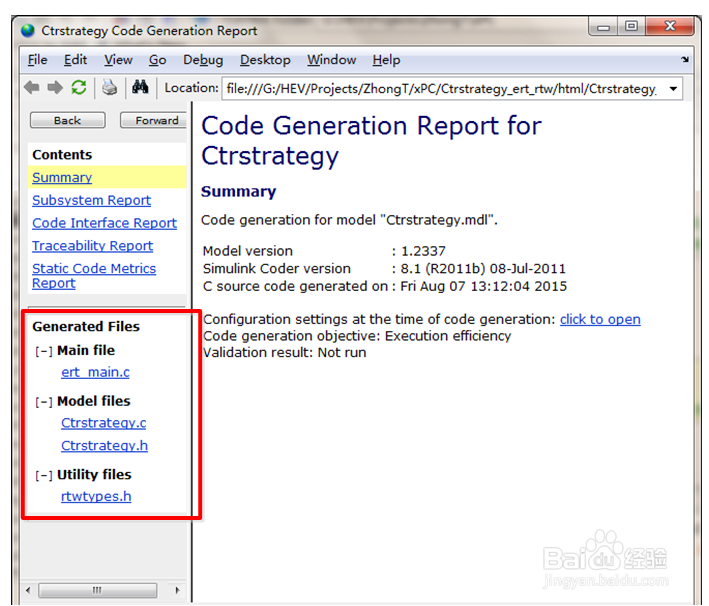Click the bold 'Summary' heading in report pane
This screenshot has height=606, width=709.
[x=238, y=191]
